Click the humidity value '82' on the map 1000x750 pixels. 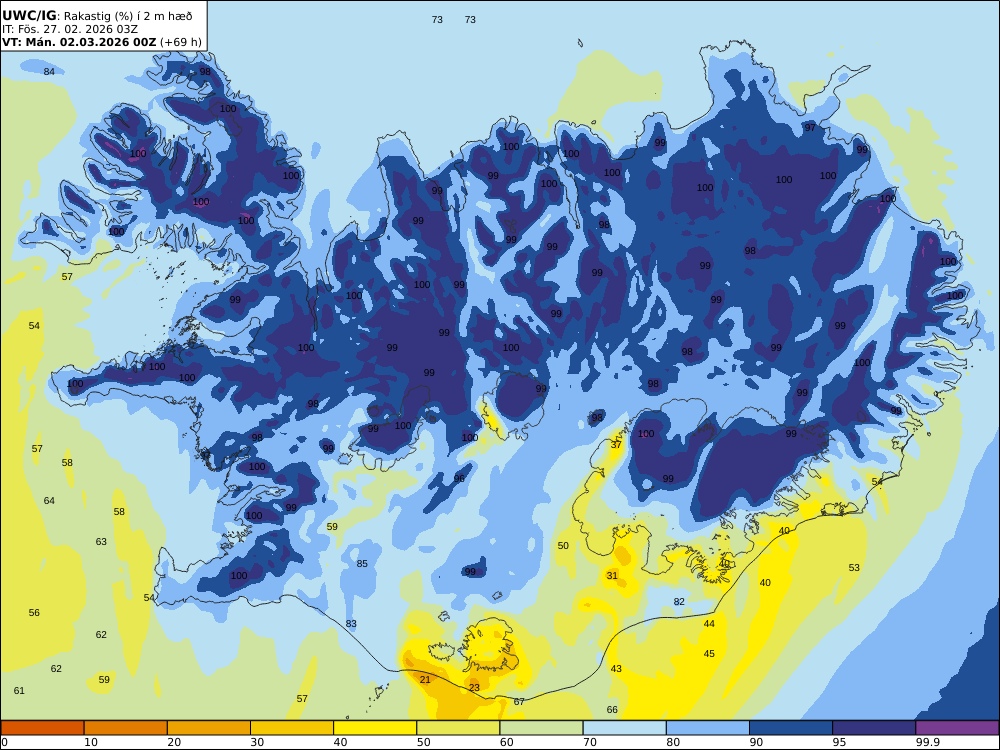[679, 601]
